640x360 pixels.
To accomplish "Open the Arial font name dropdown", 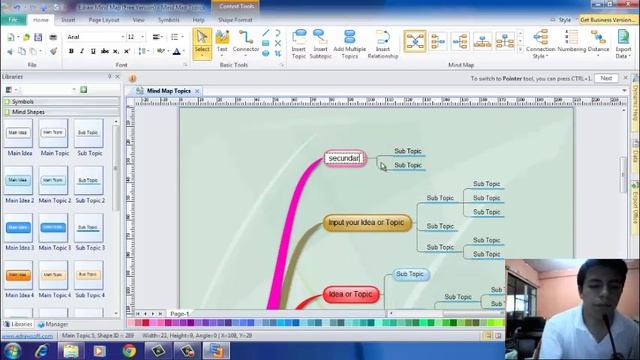I will point(122,37).
